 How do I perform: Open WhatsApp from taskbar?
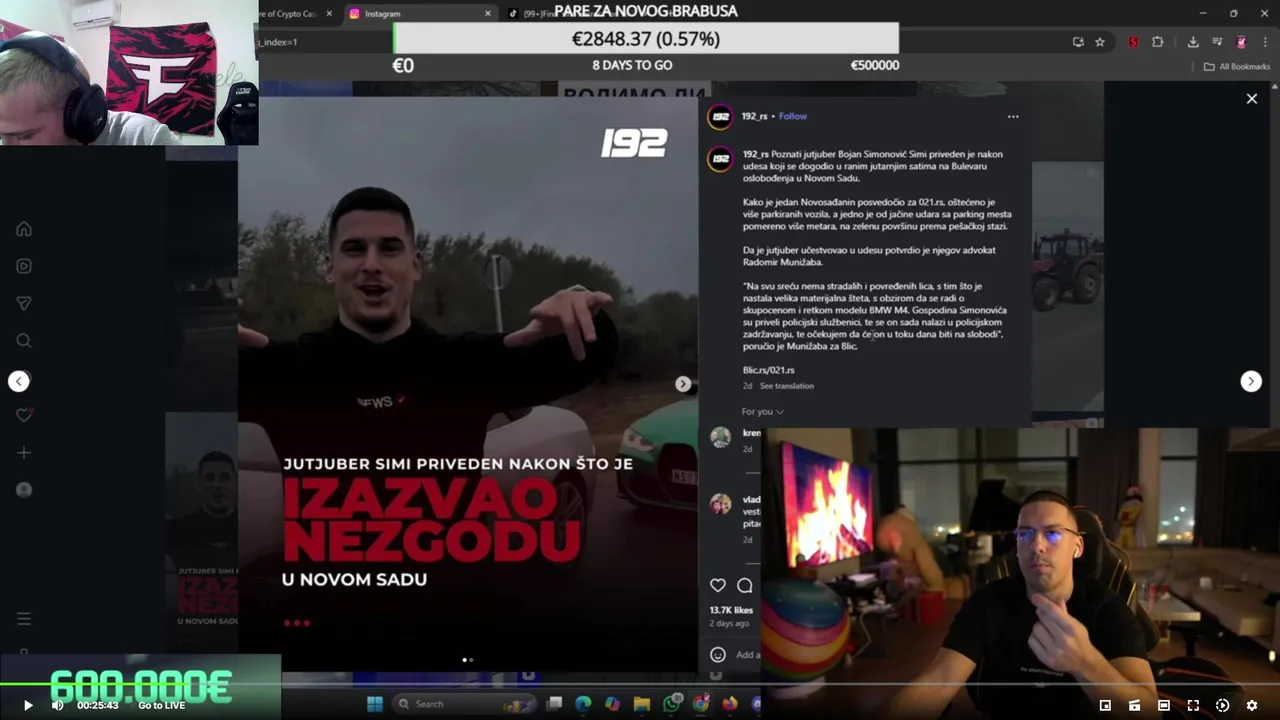[x=672, y=704]
